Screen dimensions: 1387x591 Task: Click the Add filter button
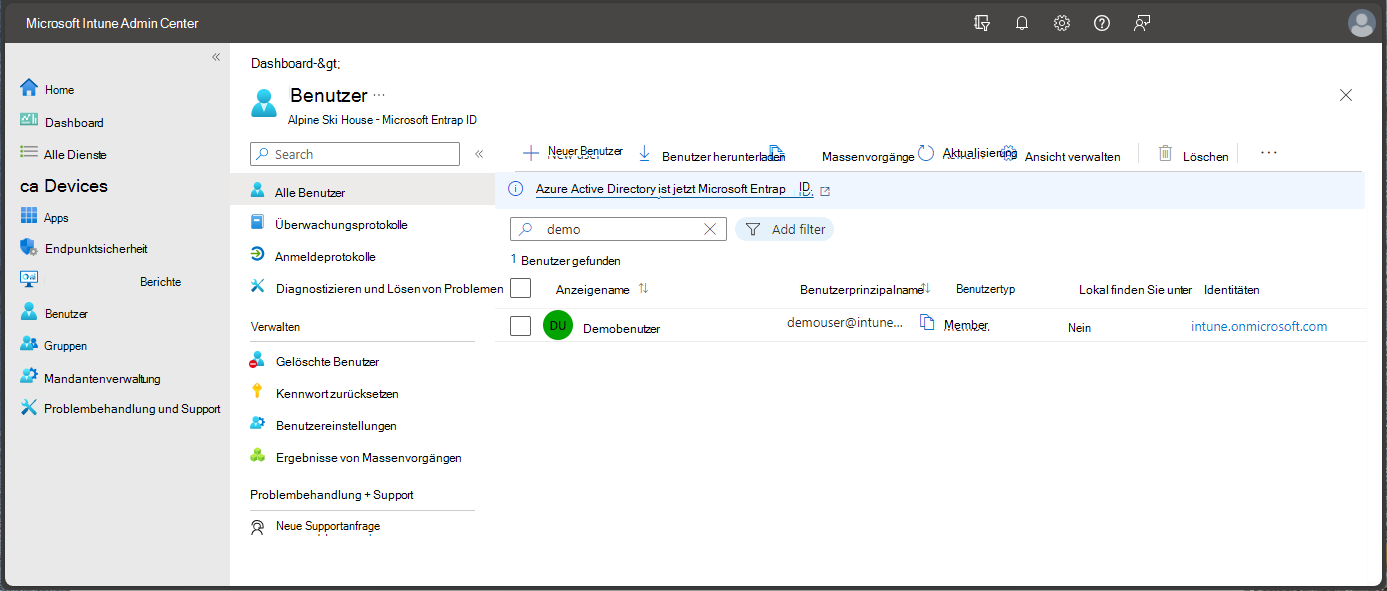coord(785,229)
